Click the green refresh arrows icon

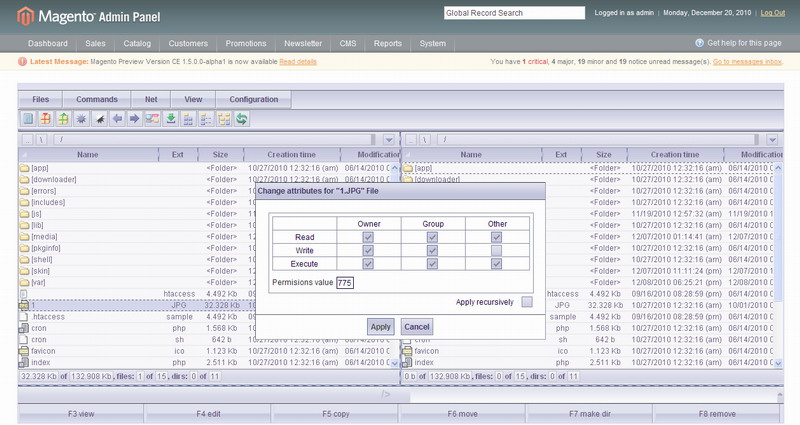pos(242,119)
